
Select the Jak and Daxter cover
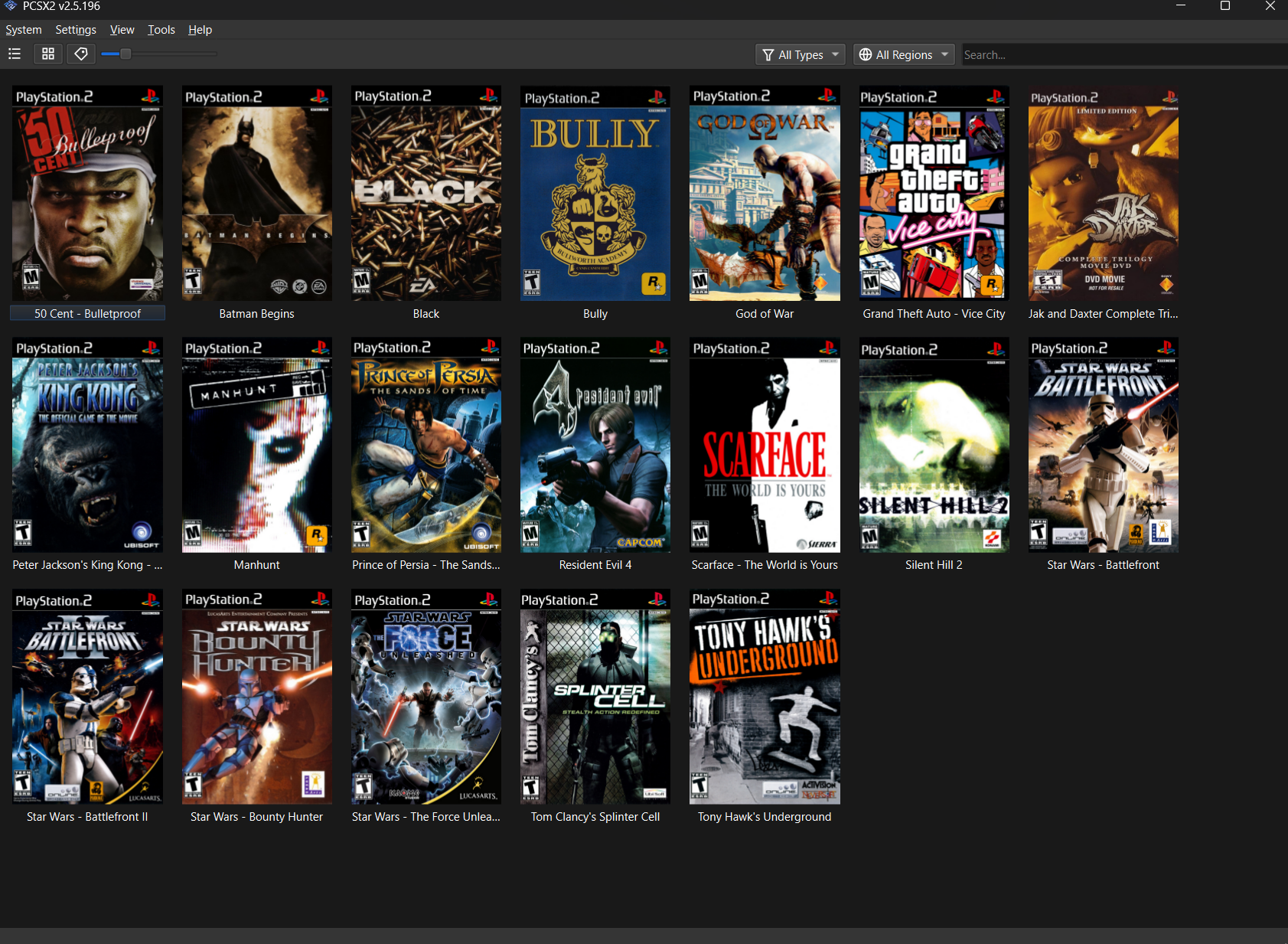pos(1104,193)
